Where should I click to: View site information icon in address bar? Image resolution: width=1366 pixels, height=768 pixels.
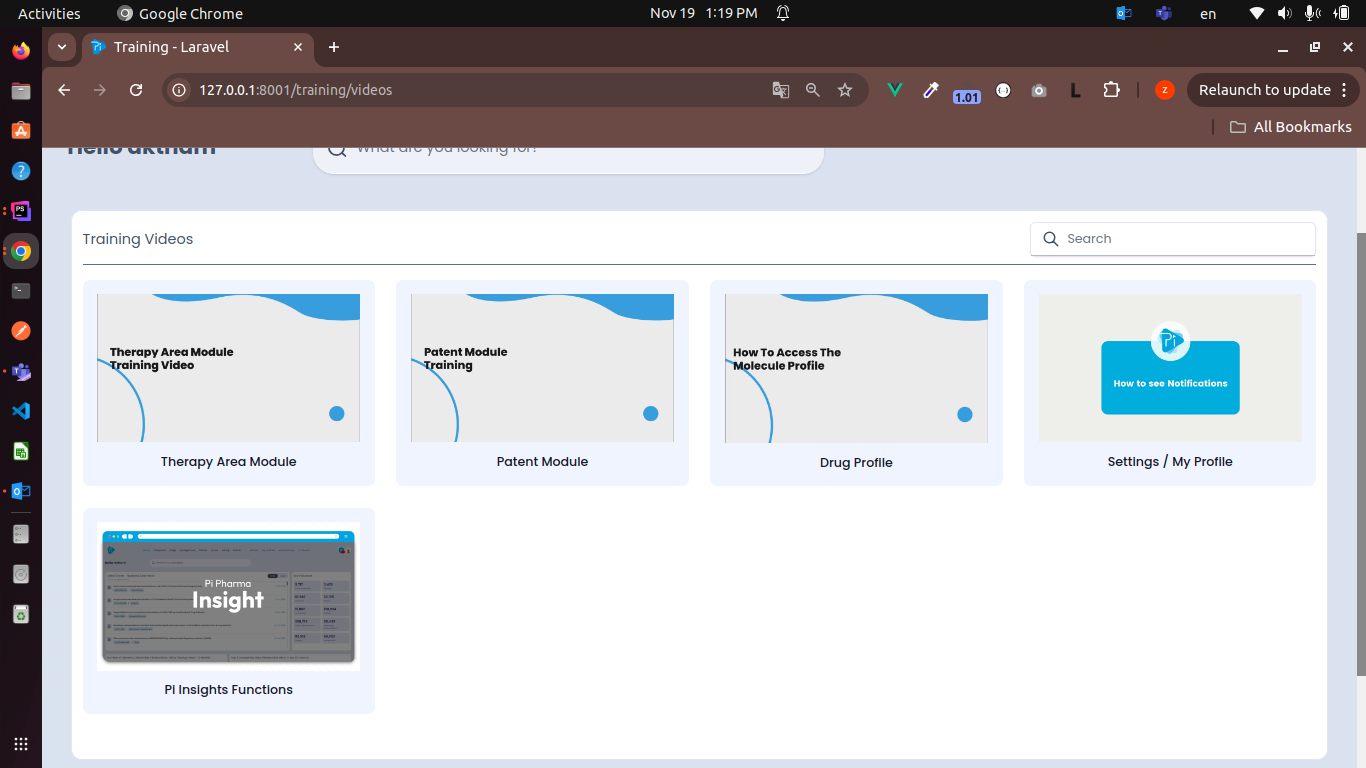click(179, 90)
